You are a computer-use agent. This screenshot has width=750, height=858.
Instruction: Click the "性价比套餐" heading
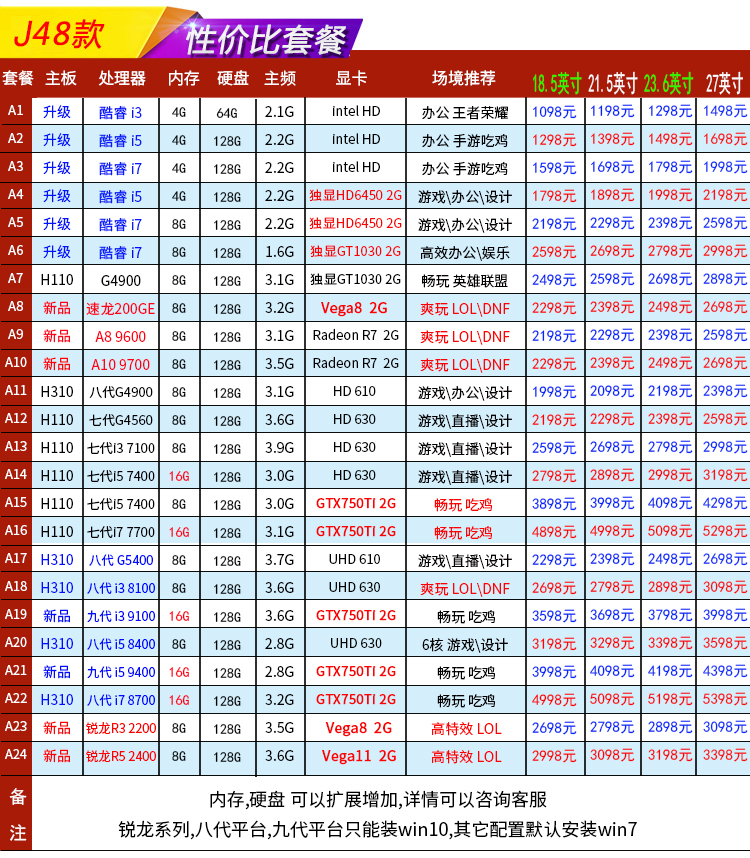click(x=266, y=40)
